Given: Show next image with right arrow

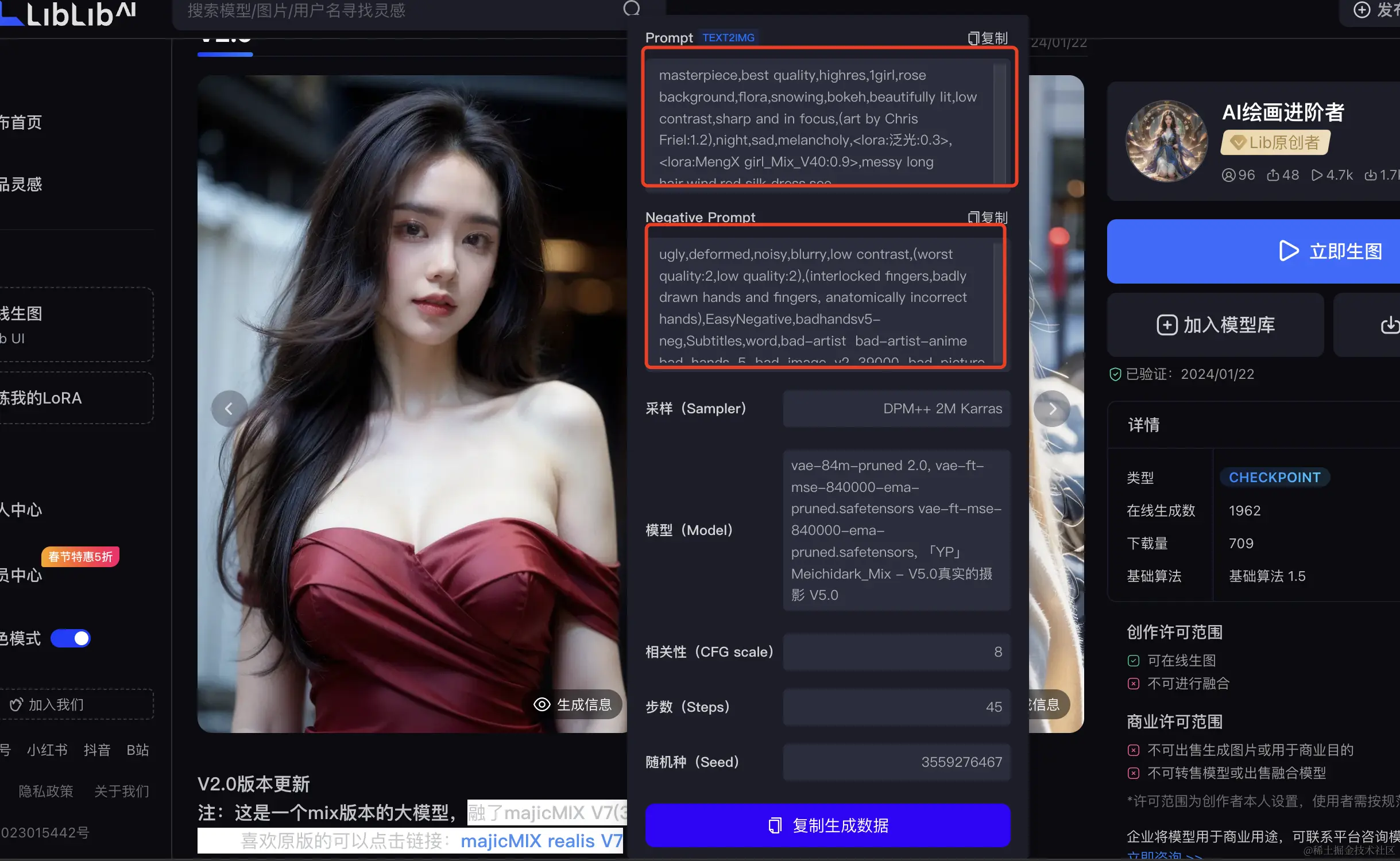Looking at the screenshot, I should pyautogui.click(x=1051, y=409).
